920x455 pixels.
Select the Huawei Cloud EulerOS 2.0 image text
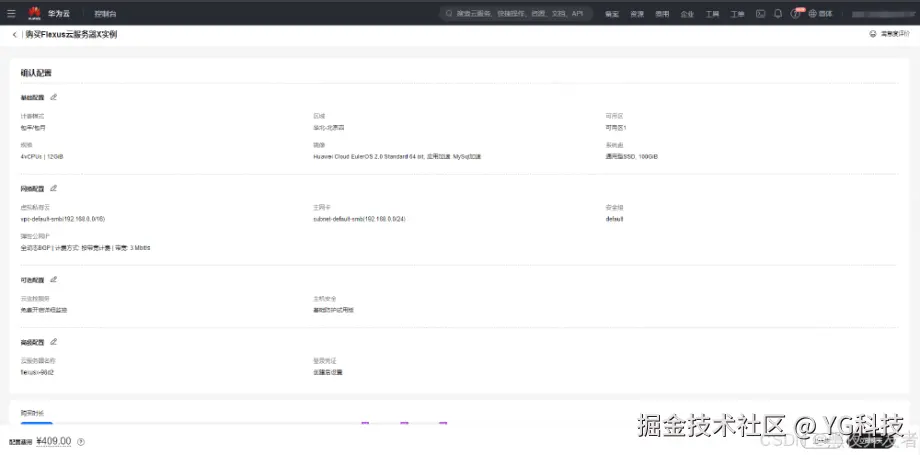click(398, 157)
